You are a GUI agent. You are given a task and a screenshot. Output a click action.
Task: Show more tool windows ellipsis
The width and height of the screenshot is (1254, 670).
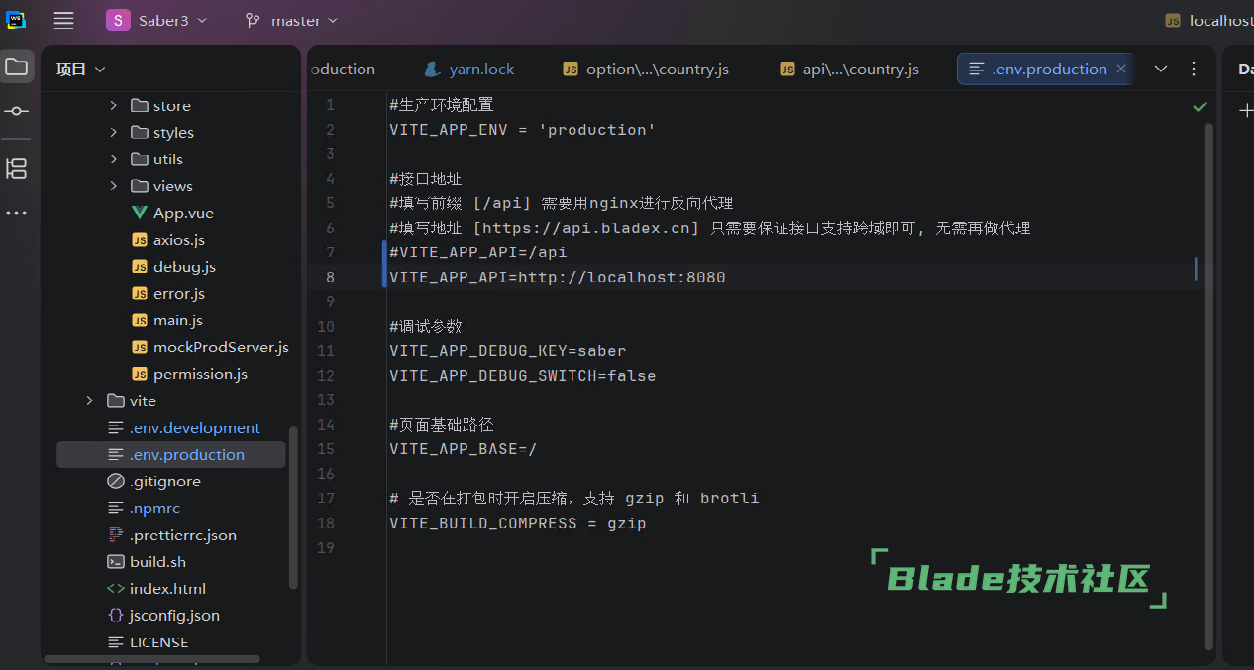pos(17,213)
